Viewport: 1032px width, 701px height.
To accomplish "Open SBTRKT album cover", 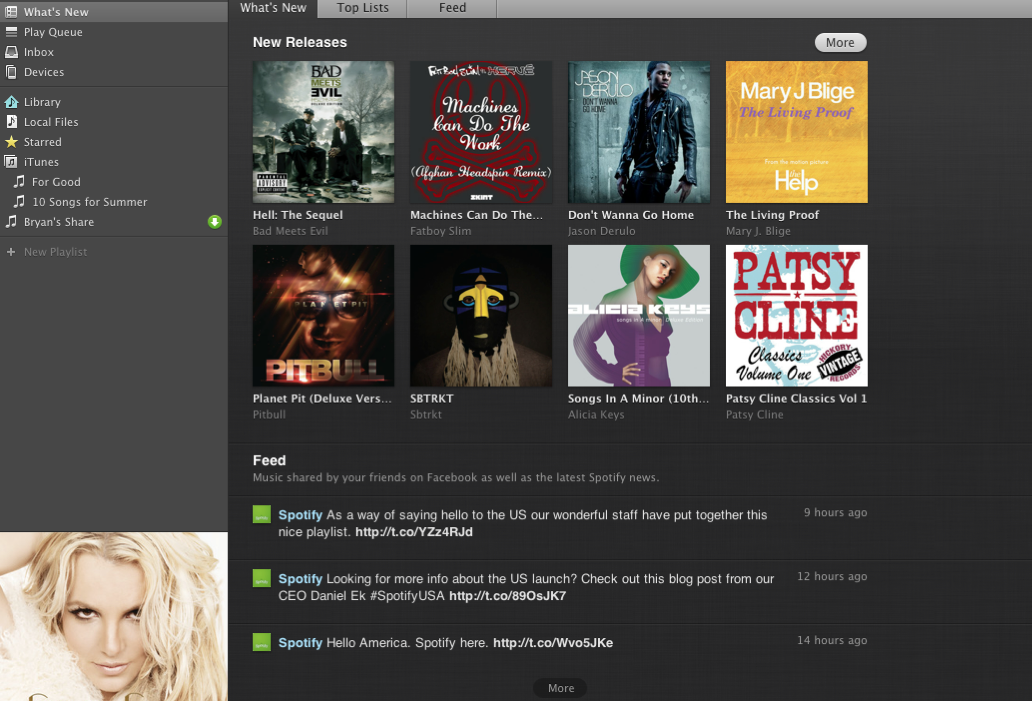I will coord(481,315).
